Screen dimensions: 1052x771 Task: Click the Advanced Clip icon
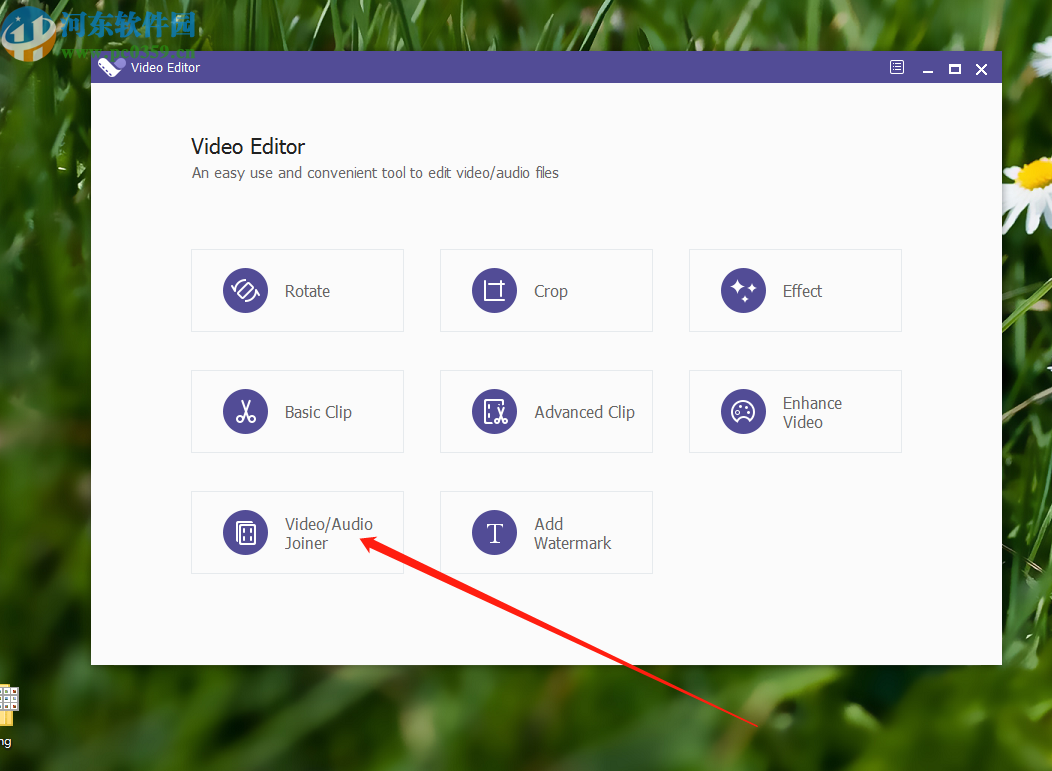coord(494,411)
